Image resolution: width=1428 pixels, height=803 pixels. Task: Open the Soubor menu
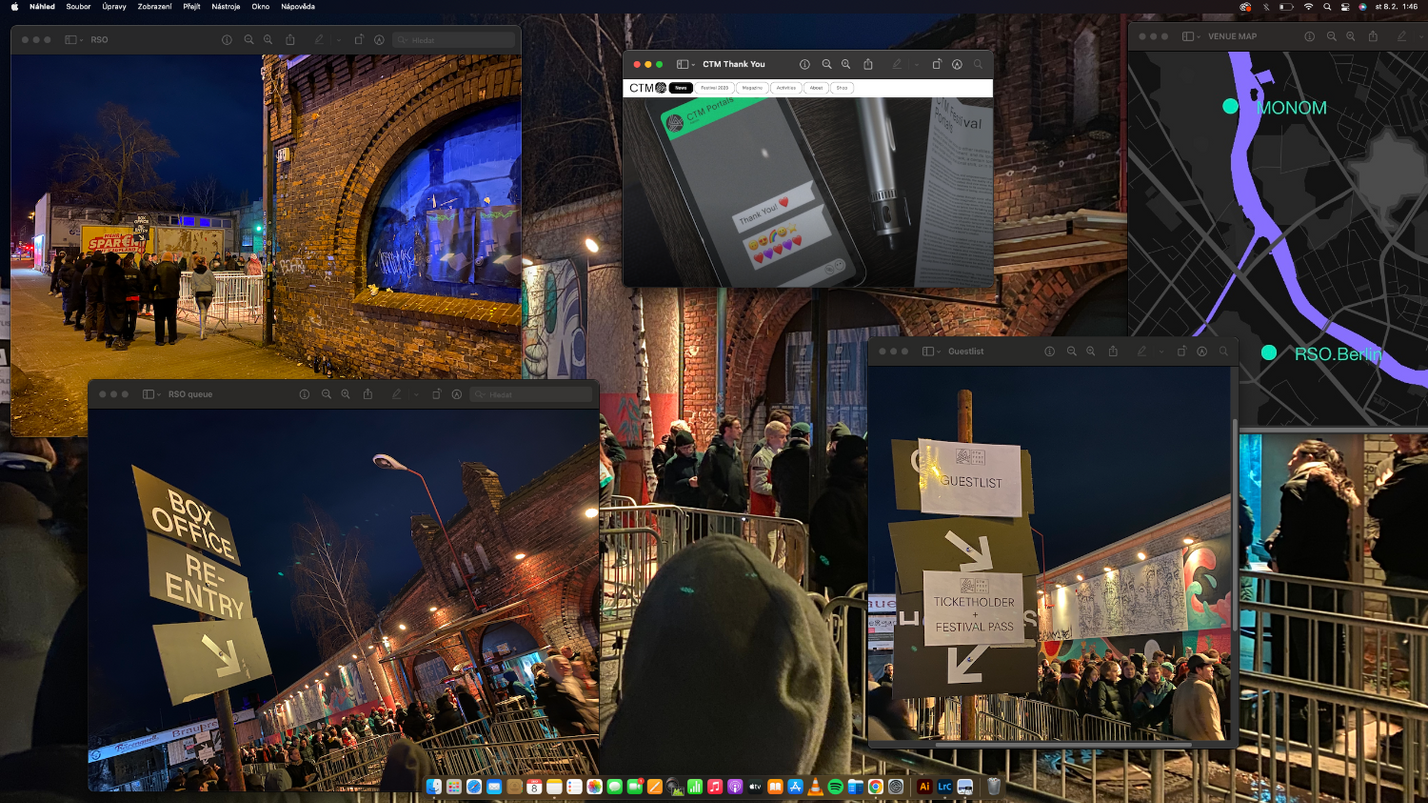[x=78, y=7]
